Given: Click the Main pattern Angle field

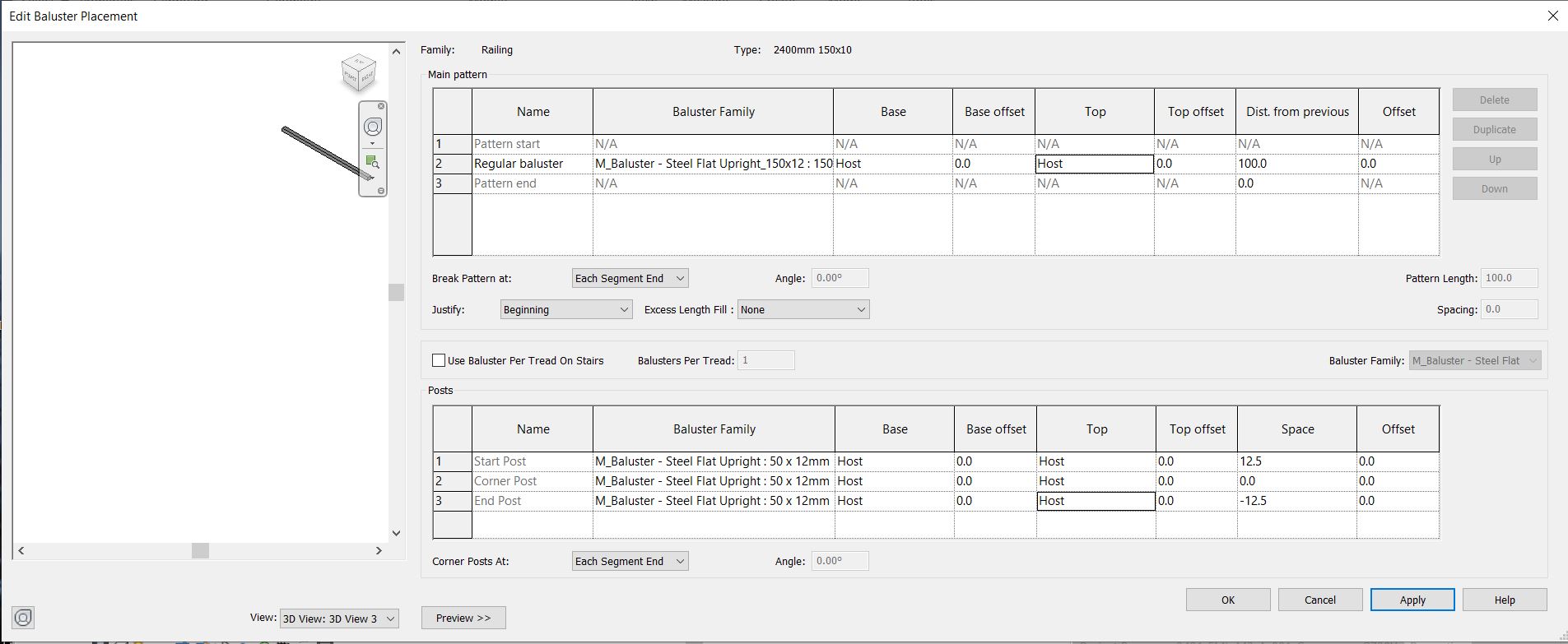Looking at the screenshot, I should click(840, 278).
